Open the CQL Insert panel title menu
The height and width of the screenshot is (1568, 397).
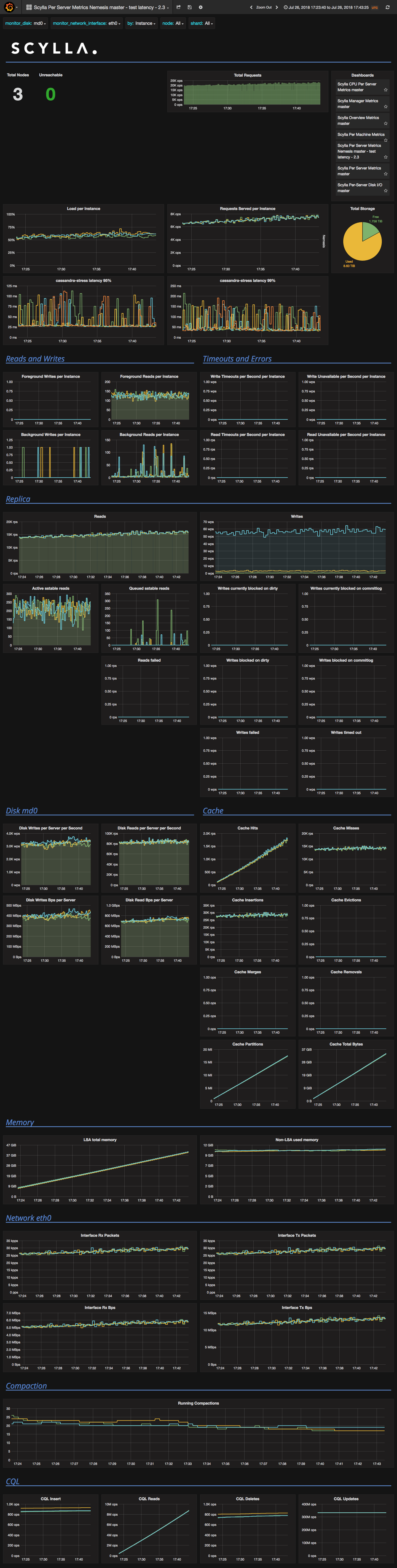[x=50, y=1499]
